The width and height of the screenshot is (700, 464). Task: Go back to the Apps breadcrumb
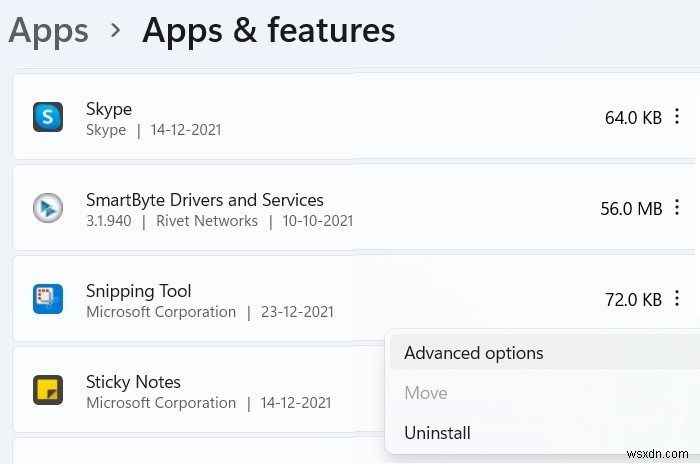pos(47,30)
